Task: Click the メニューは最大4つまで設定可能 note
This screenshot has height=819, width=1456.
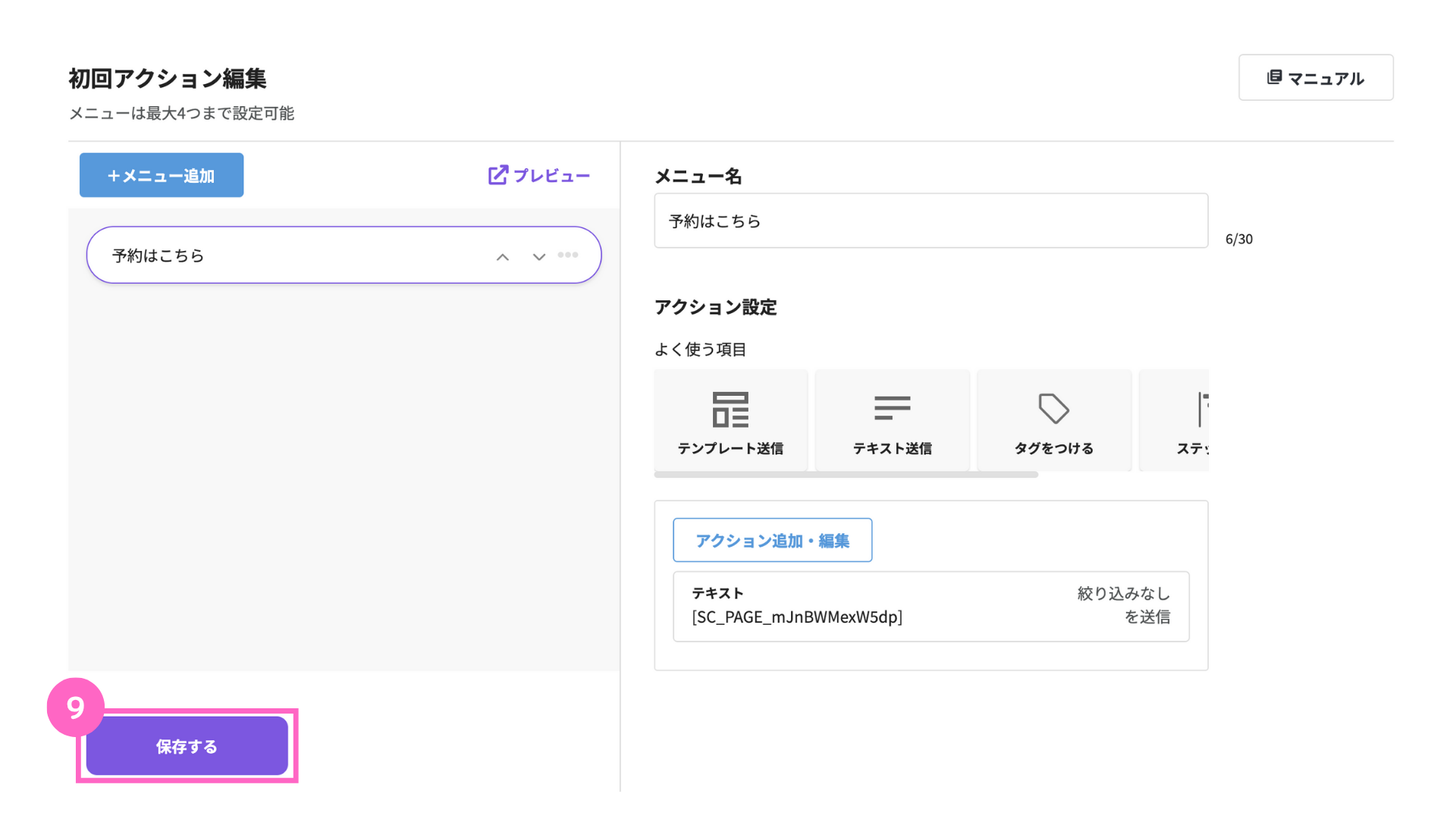Action: (182, 114)
